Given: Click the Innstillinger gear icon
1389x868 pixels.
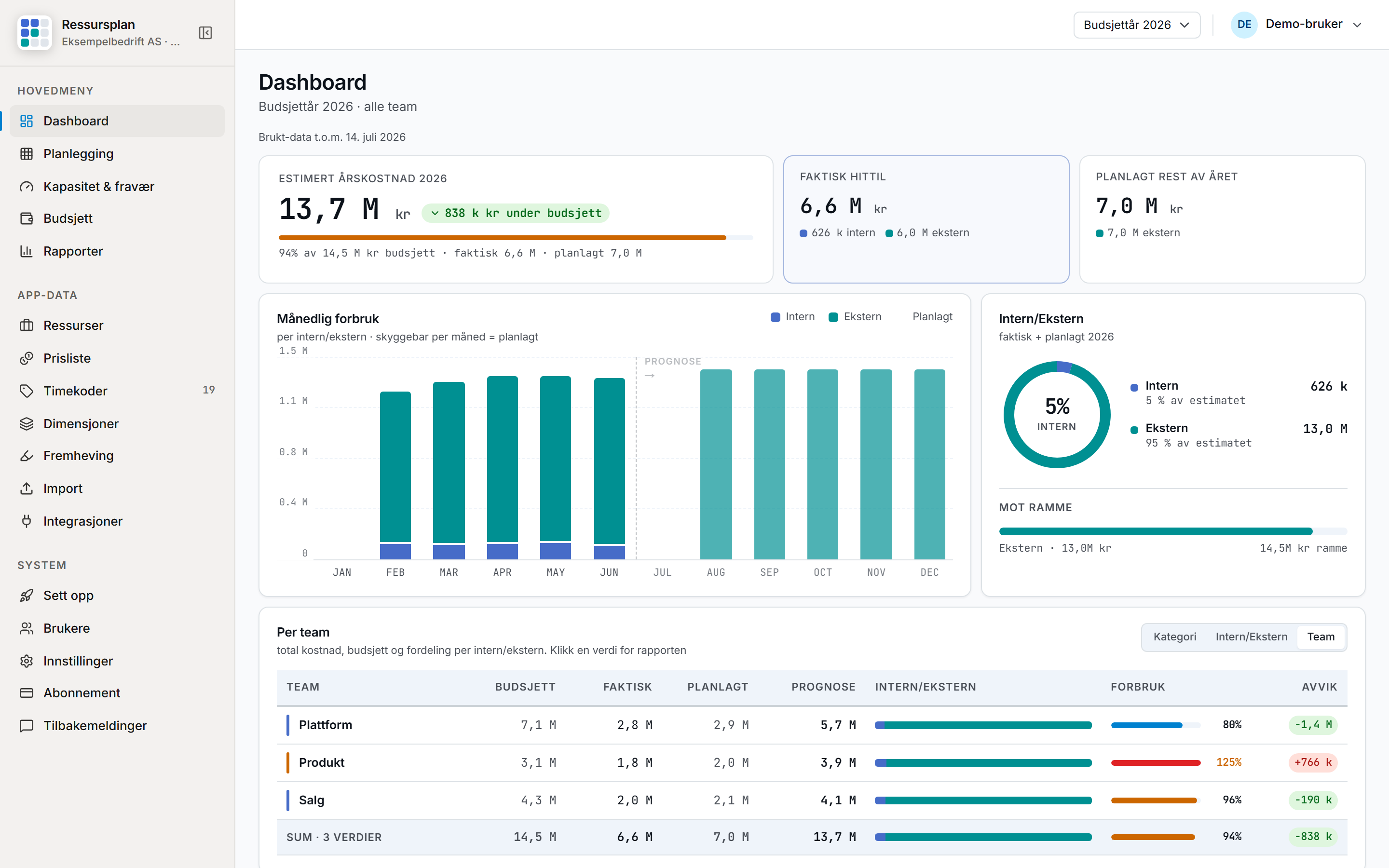Looking at the screenshot, I should pos(27,661).
